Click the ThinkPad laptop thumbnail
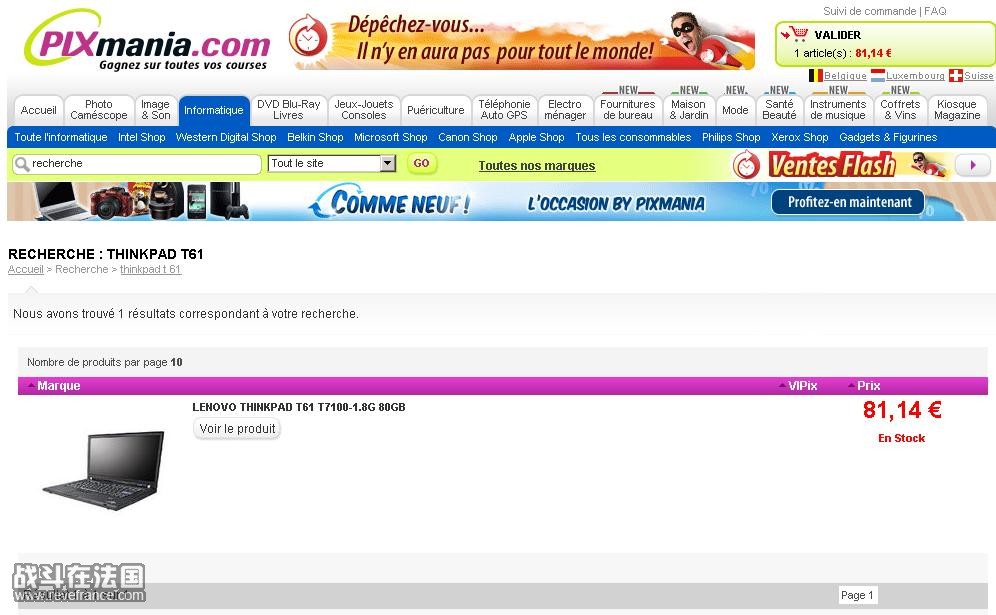The width and height of the screenshot is (996, 615). click(x=105, y=470)
